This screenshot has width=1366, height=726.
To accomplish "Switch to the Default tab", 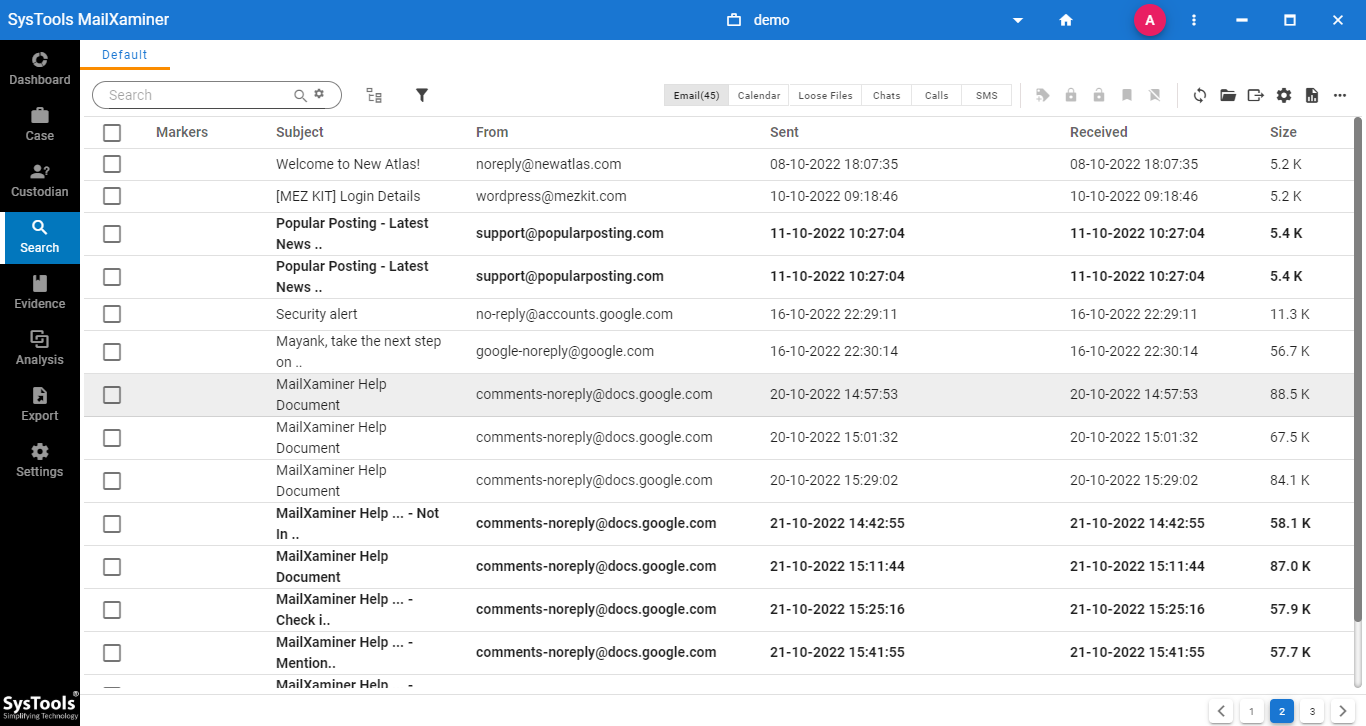I will [x=125, y=55].
